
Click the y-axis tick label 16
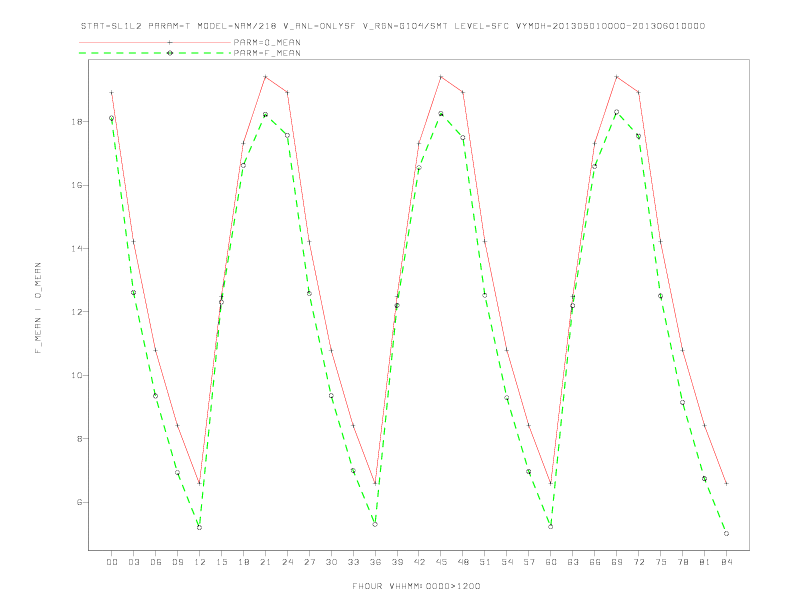coord(77,185)
